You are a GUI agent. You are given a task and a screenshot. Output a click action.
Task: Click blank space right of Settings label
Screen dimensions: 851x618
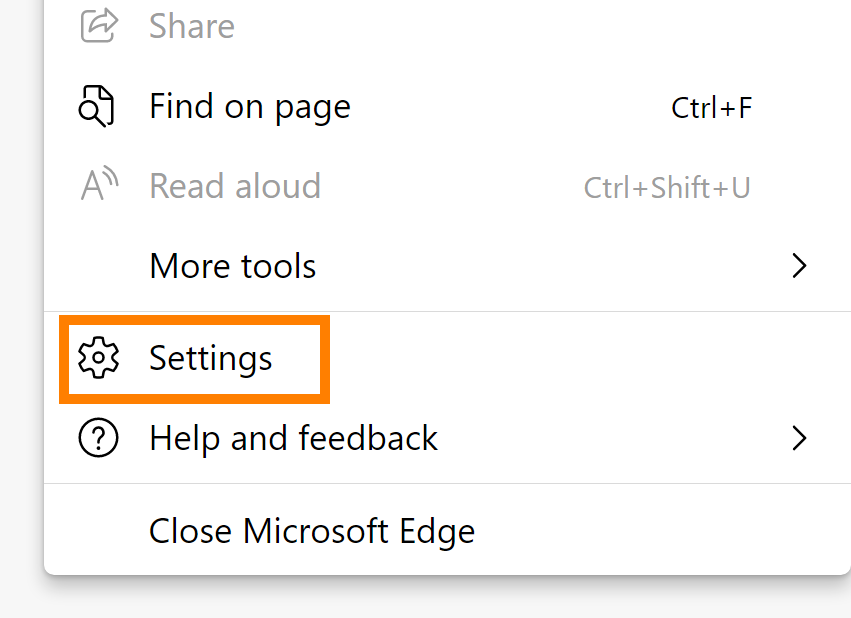point(560,358)
